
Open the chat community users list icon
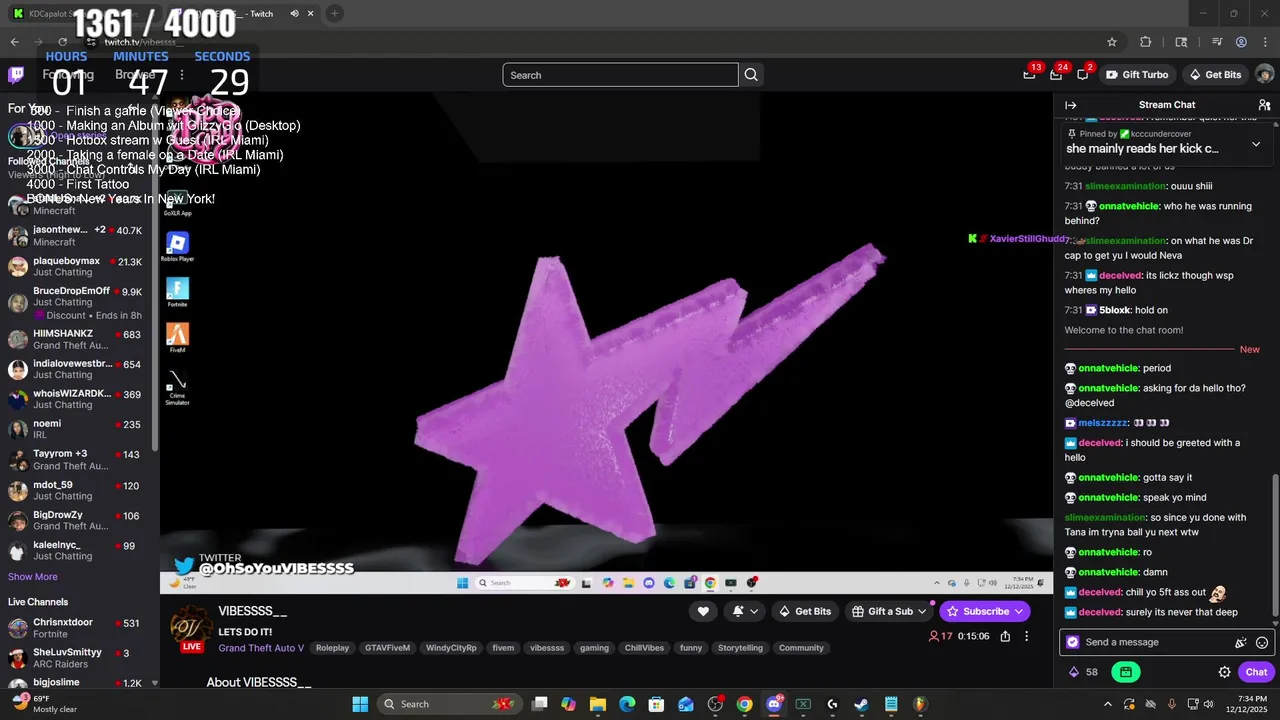[x=1264, y=105]
